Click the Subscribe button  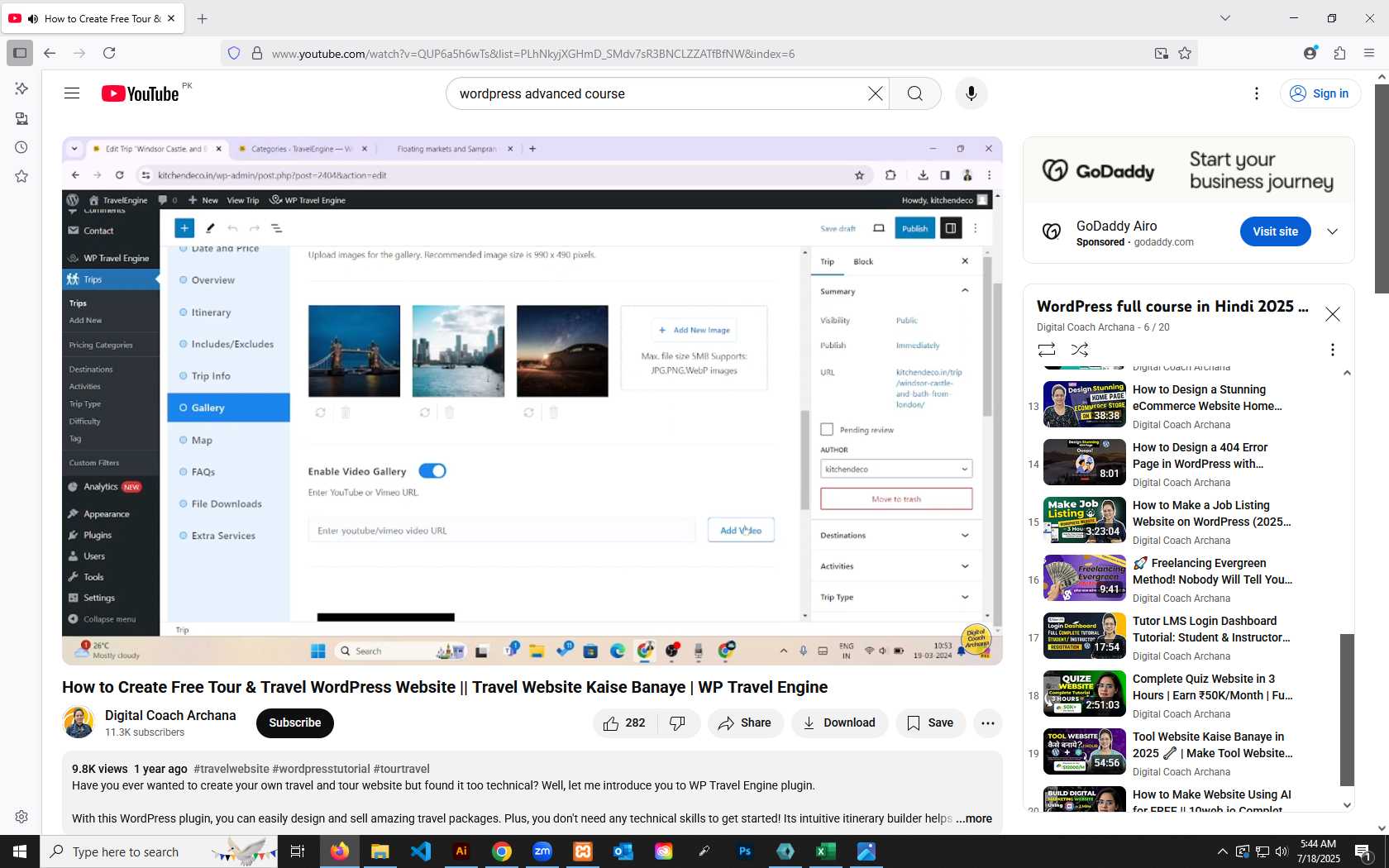point(295,723)
